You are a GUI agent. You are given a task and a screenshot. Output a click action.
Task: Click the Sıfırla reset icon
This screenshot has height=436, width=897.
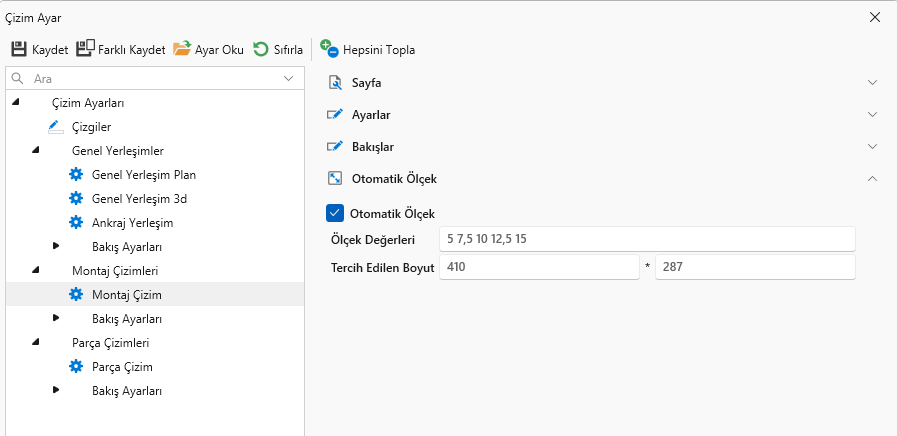(261, 48)
